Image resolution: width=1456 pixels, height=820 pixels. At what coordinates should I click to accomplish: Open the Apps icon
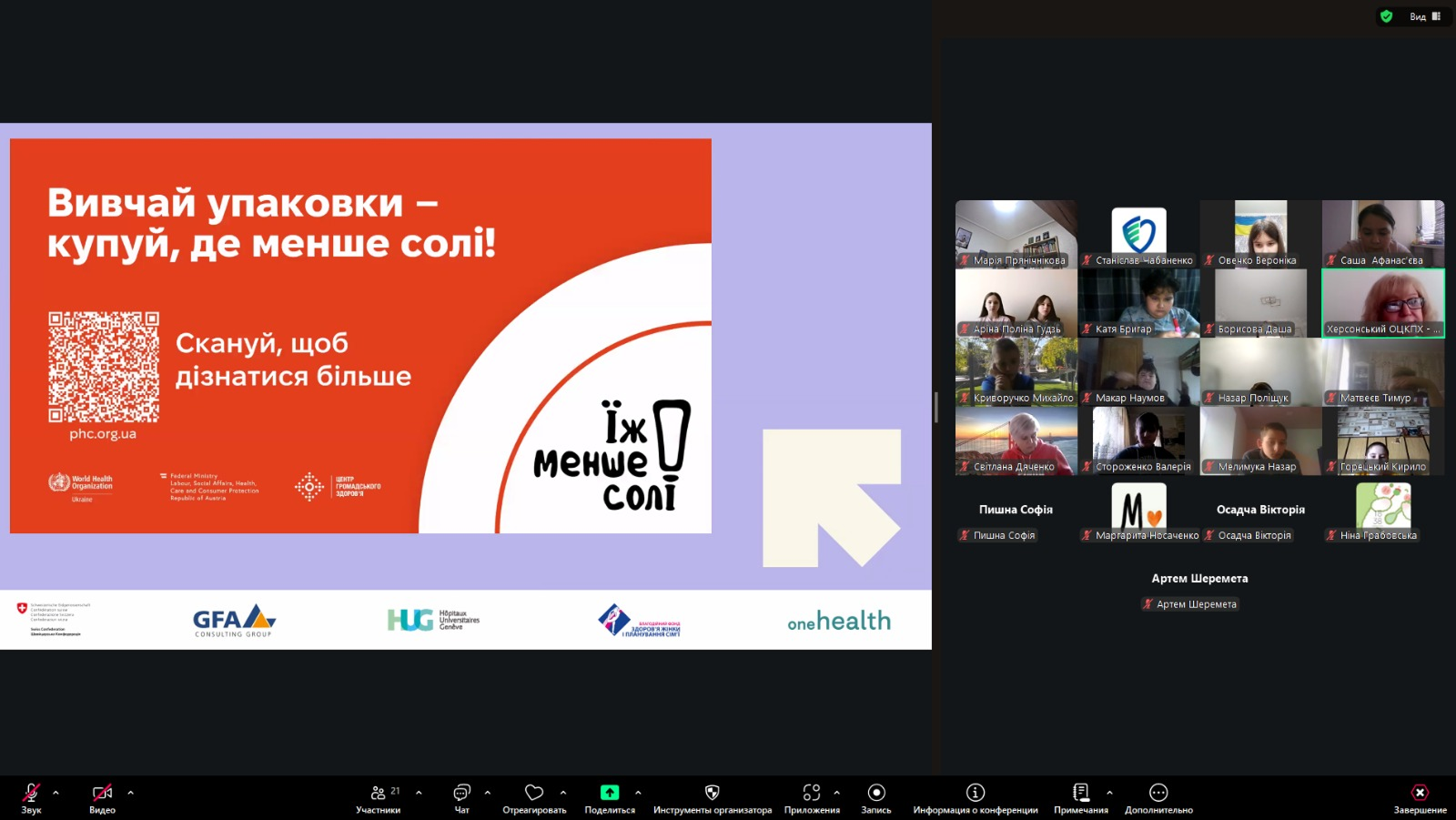[x=812, y=793]
